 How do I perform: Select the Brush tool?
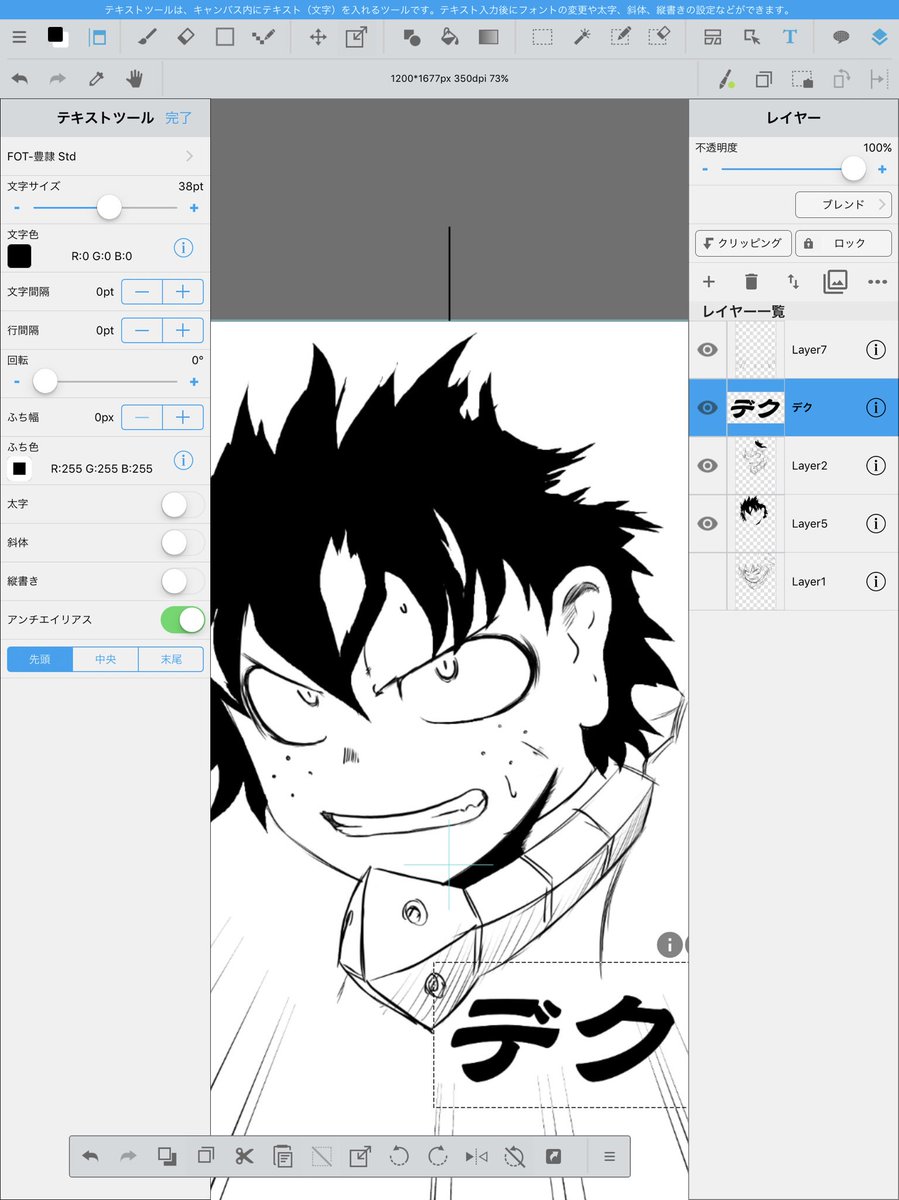147,37
